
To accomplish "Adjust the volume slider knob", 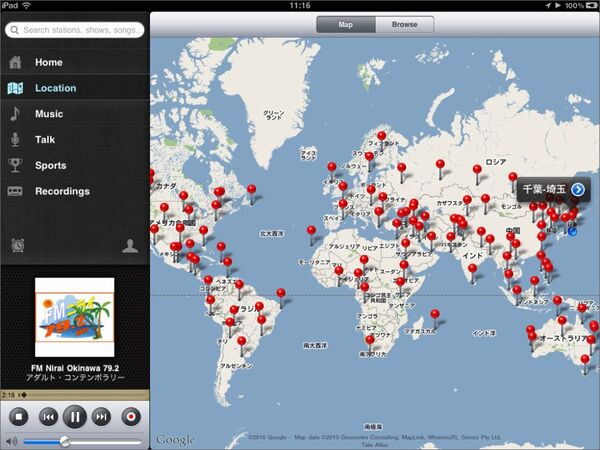I will click(65, 441).
